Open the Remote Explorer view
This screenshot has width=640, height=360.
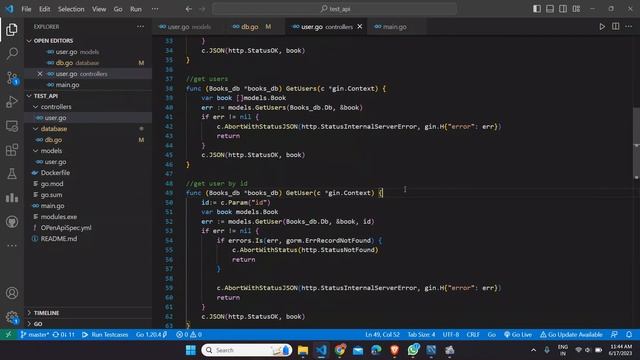click(x=12, y=126)
